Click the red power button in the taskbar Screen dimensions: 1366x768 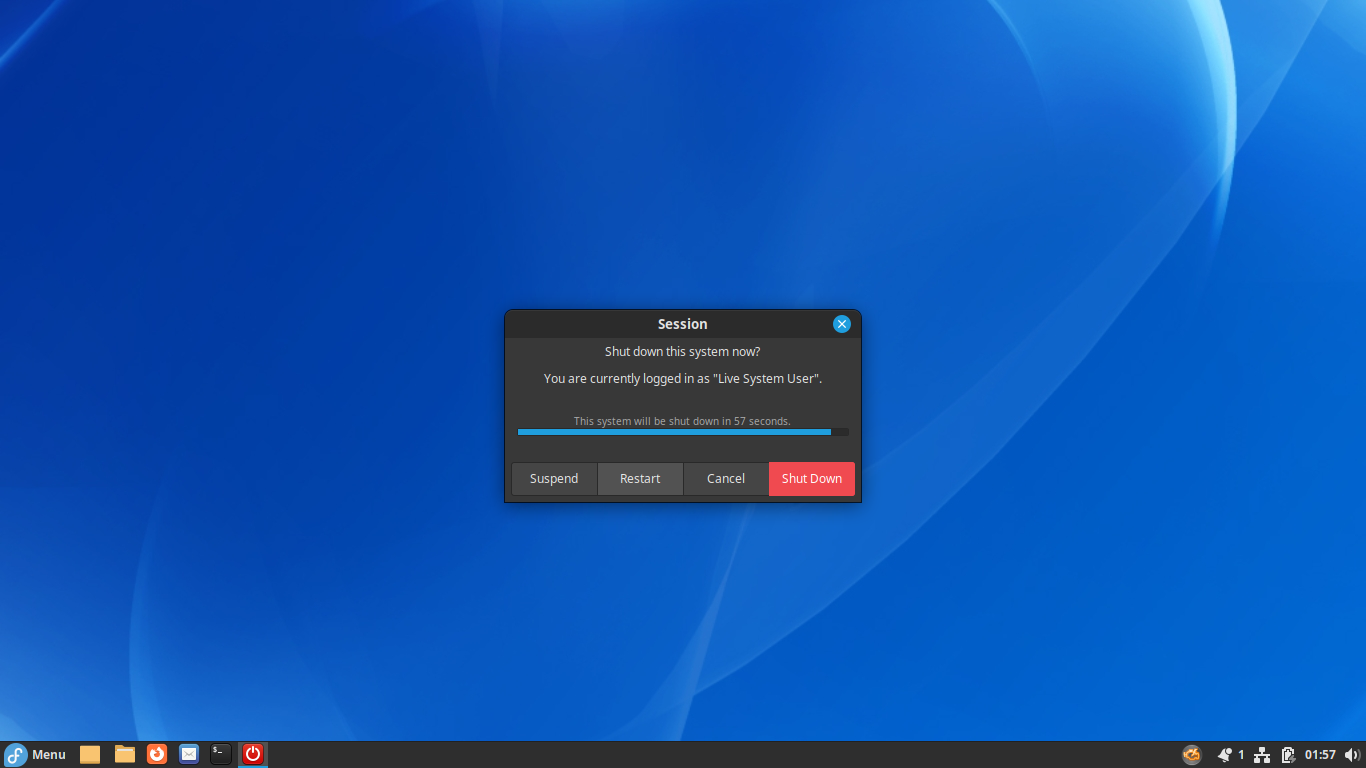click(252, 754)
